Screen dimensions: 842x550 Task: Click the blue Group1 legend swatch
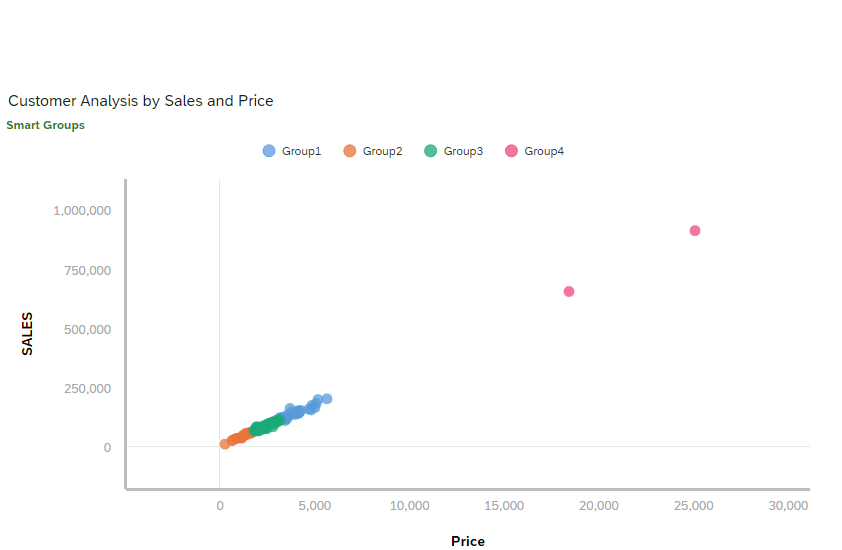click(269, 151)
